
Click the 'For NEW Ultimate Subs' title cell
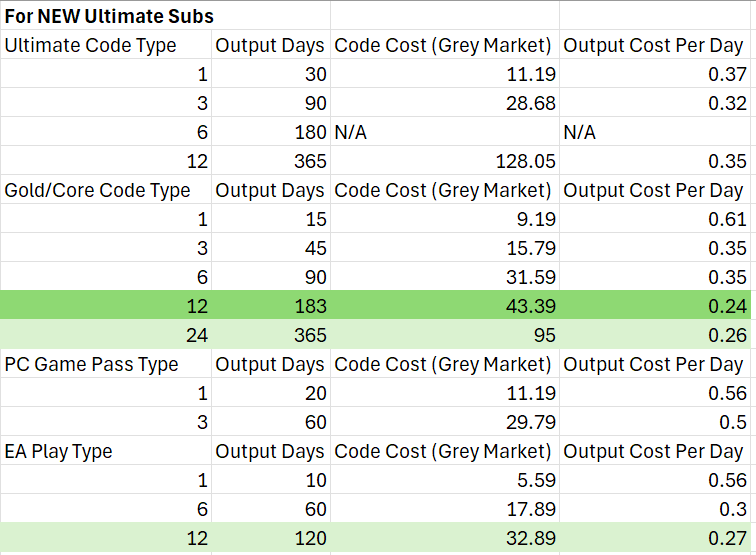point(109,17)
